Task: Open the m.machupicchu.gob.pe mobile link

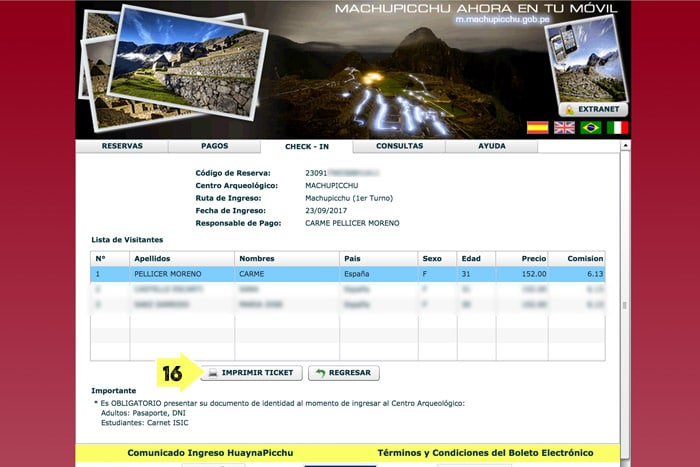Action: coord(502,20)
